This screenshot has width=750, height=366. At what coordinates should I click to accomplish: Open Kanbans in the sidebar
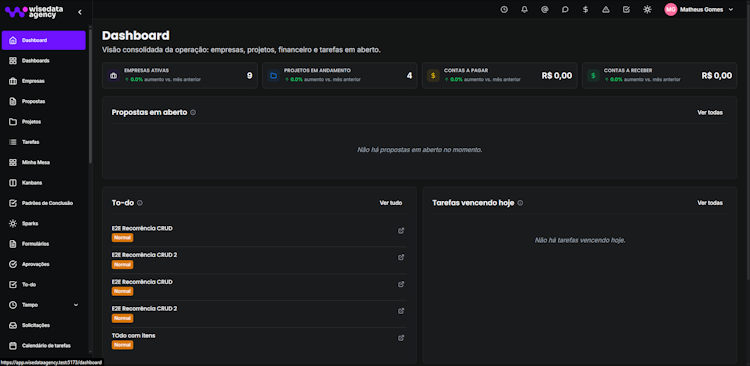[x=44, y=183]
